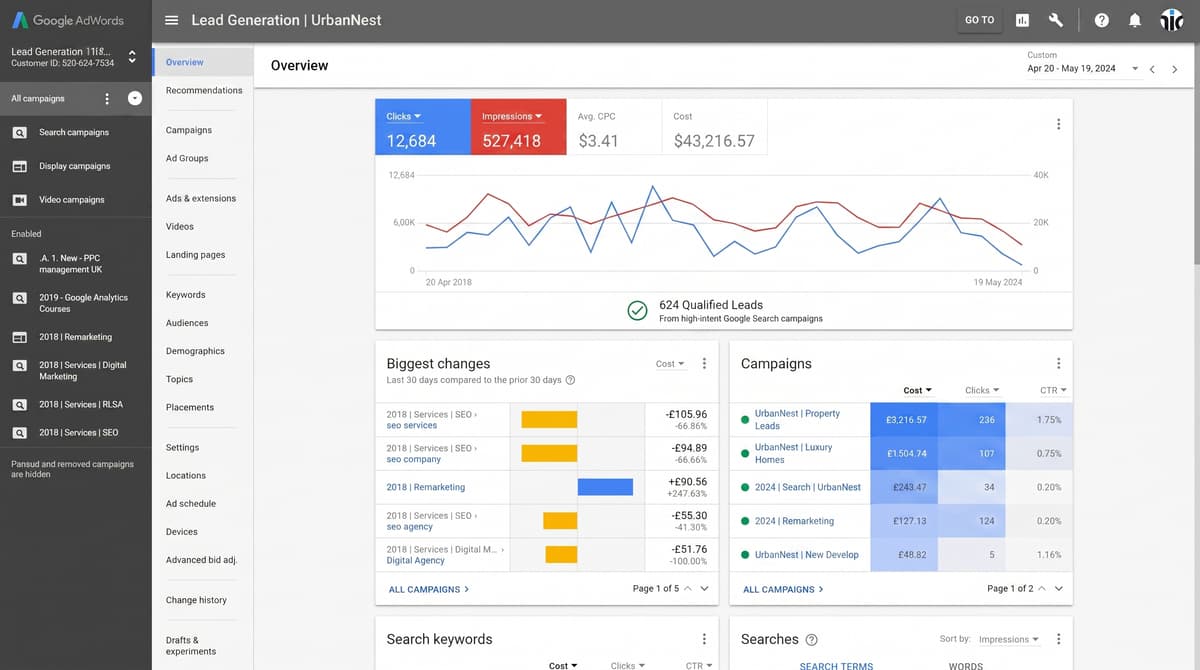Open the Clicks metric dropdown
The height and width of the screenshot is (670, 1200).
tap(404, 117)
